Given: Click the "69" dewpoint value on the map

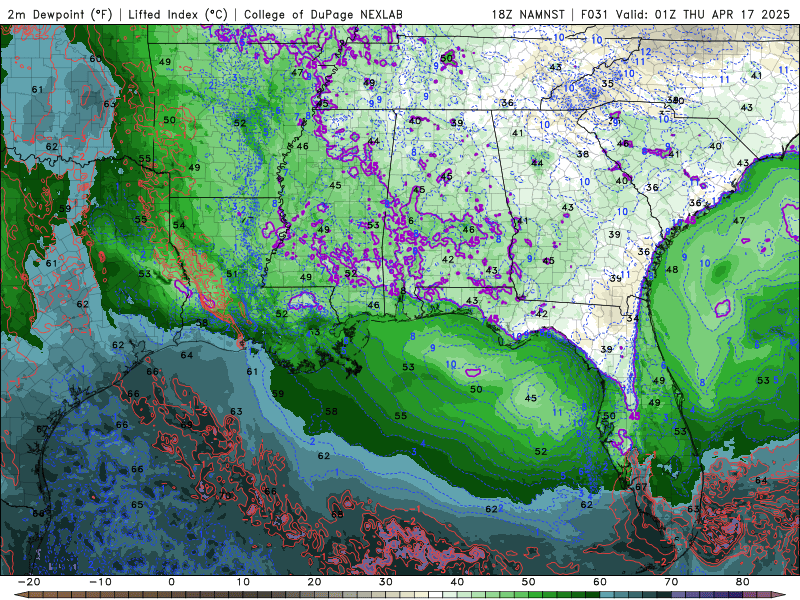Looking at the screenshot, I should pyautogui.click(x=186, y=424).
